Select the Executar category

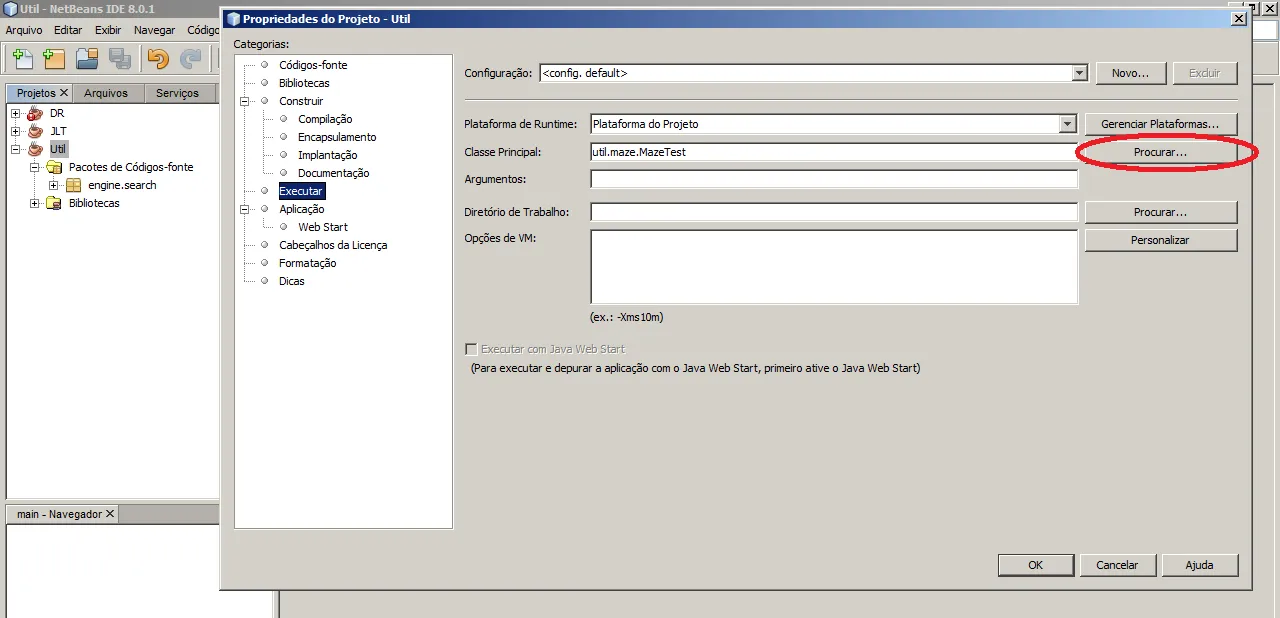(301, 191)
